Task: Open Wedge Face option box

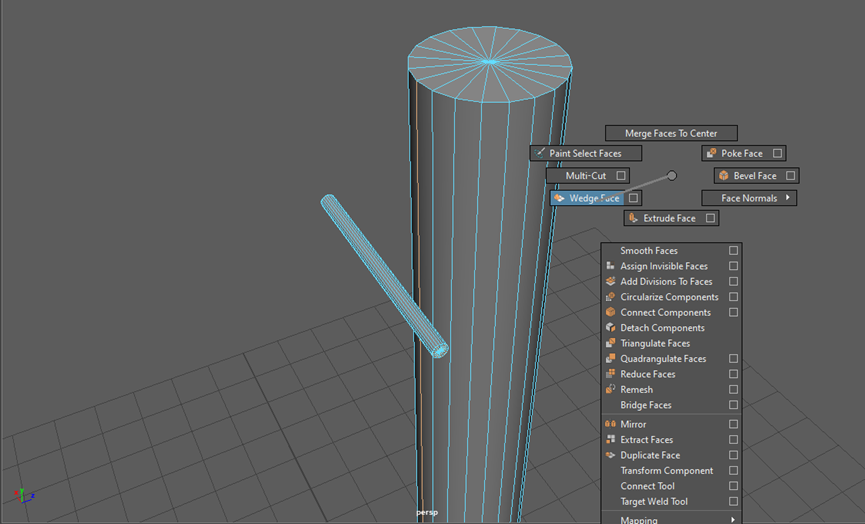Action: point(633,197)
